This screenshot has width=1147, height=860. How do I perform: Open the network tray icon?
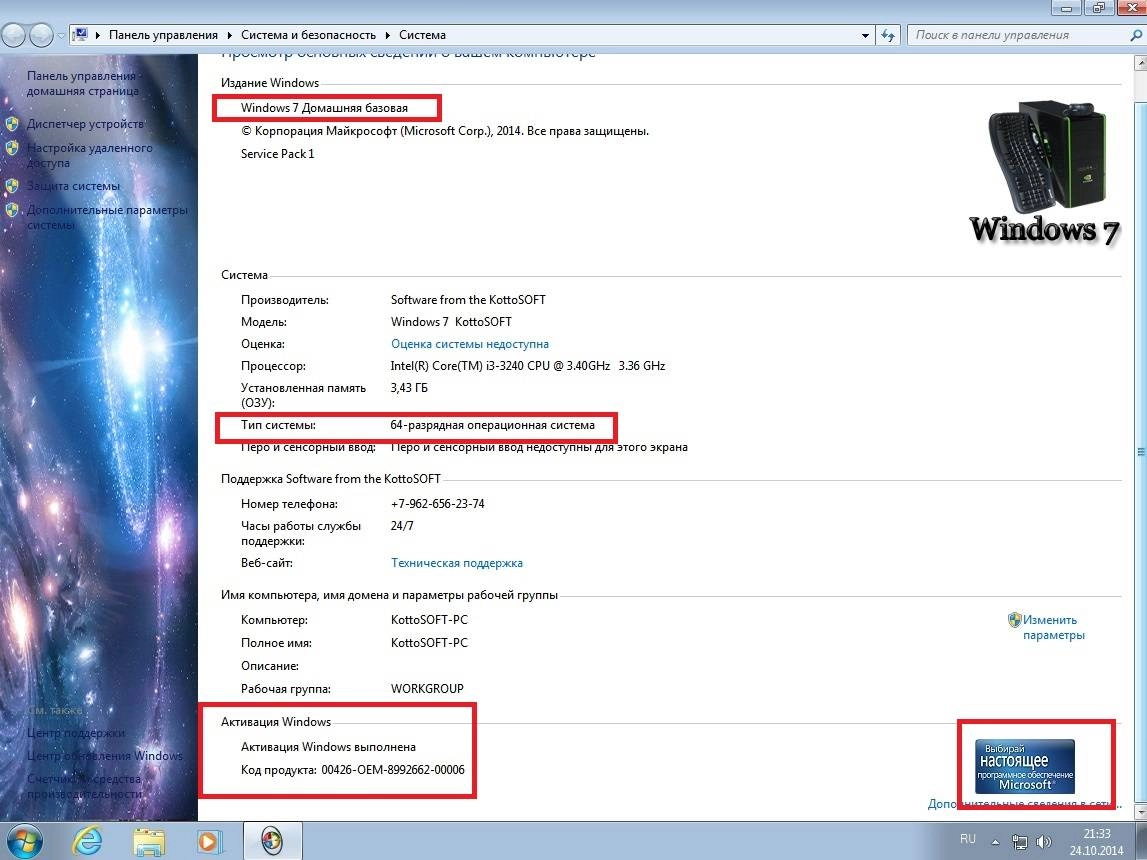click(x=1019, y=842)
